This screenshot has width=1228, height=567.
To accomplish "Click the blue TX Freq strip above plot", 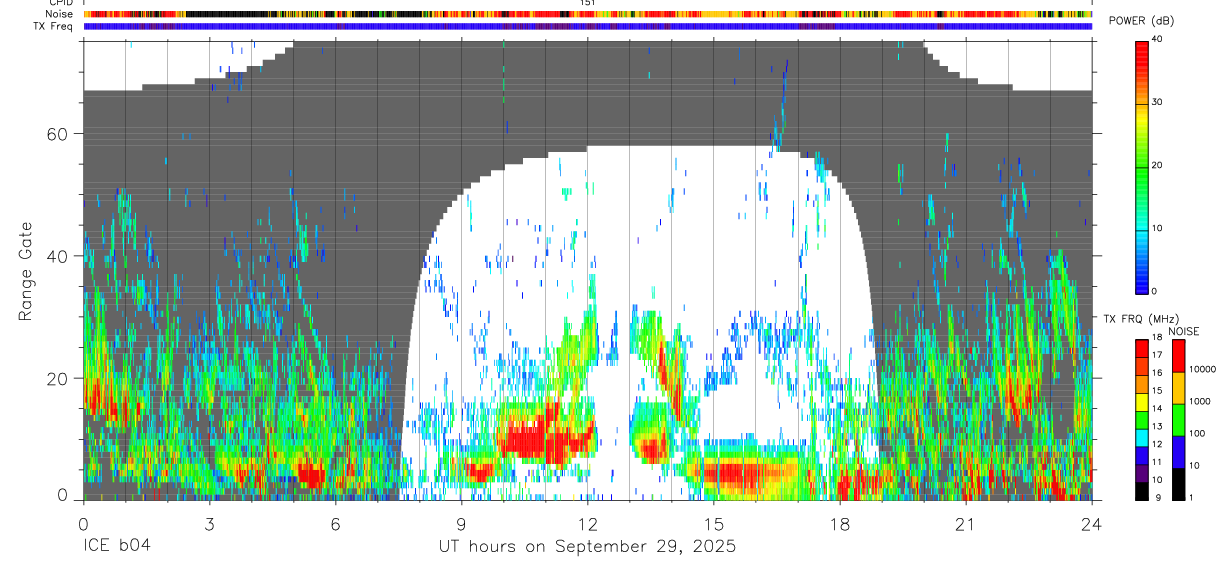I will tap(588, 26).
